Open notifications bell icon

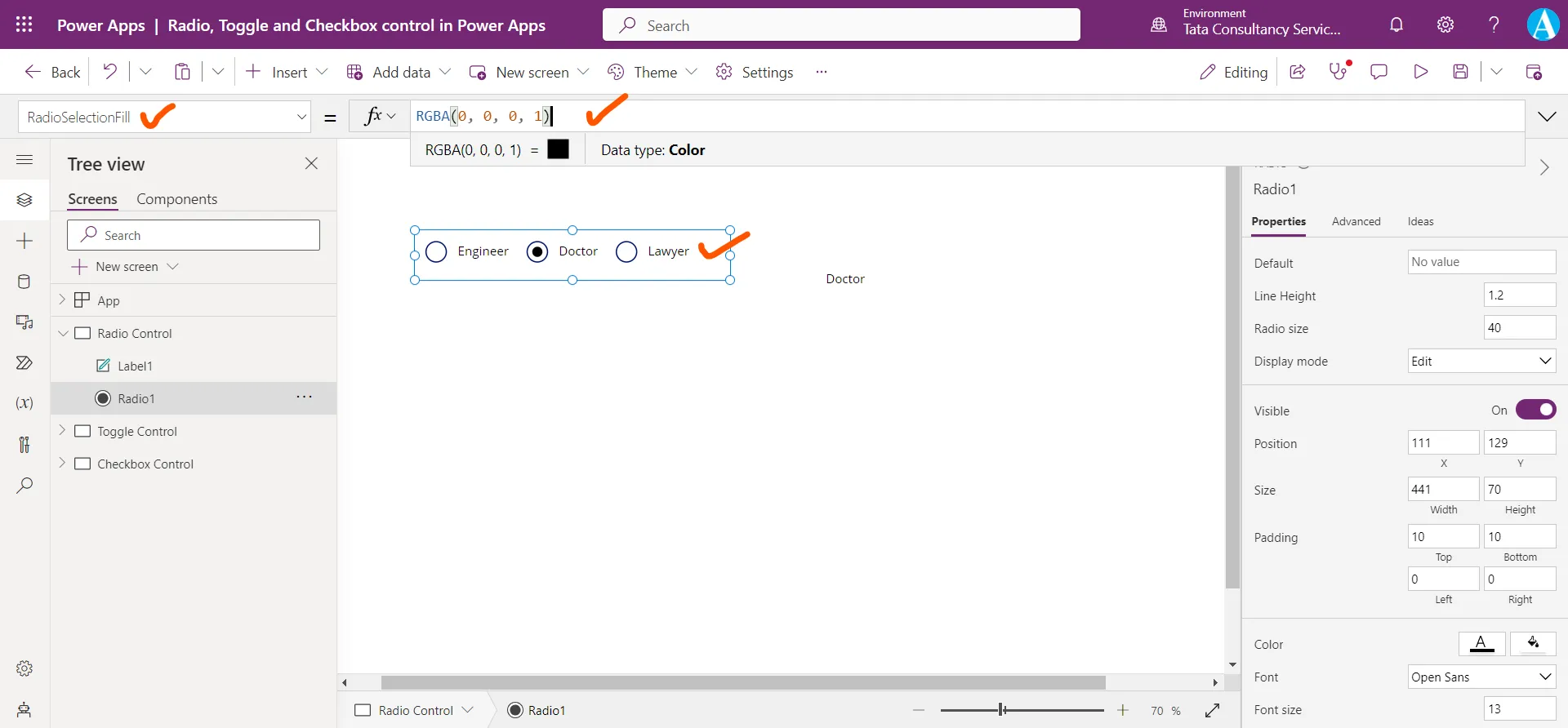pyautogui.click(x=1396, y=24)
